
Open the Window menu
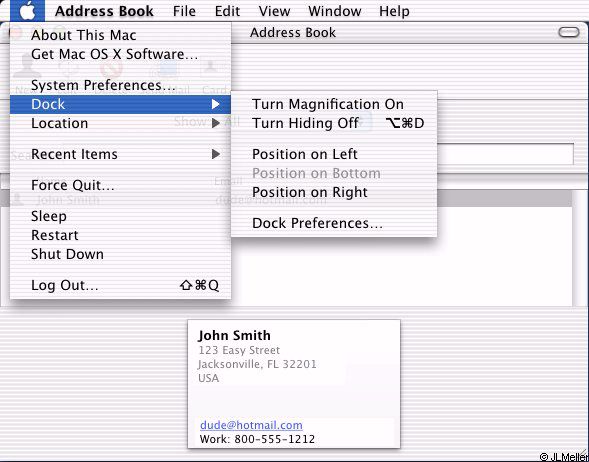click(335, 11)
